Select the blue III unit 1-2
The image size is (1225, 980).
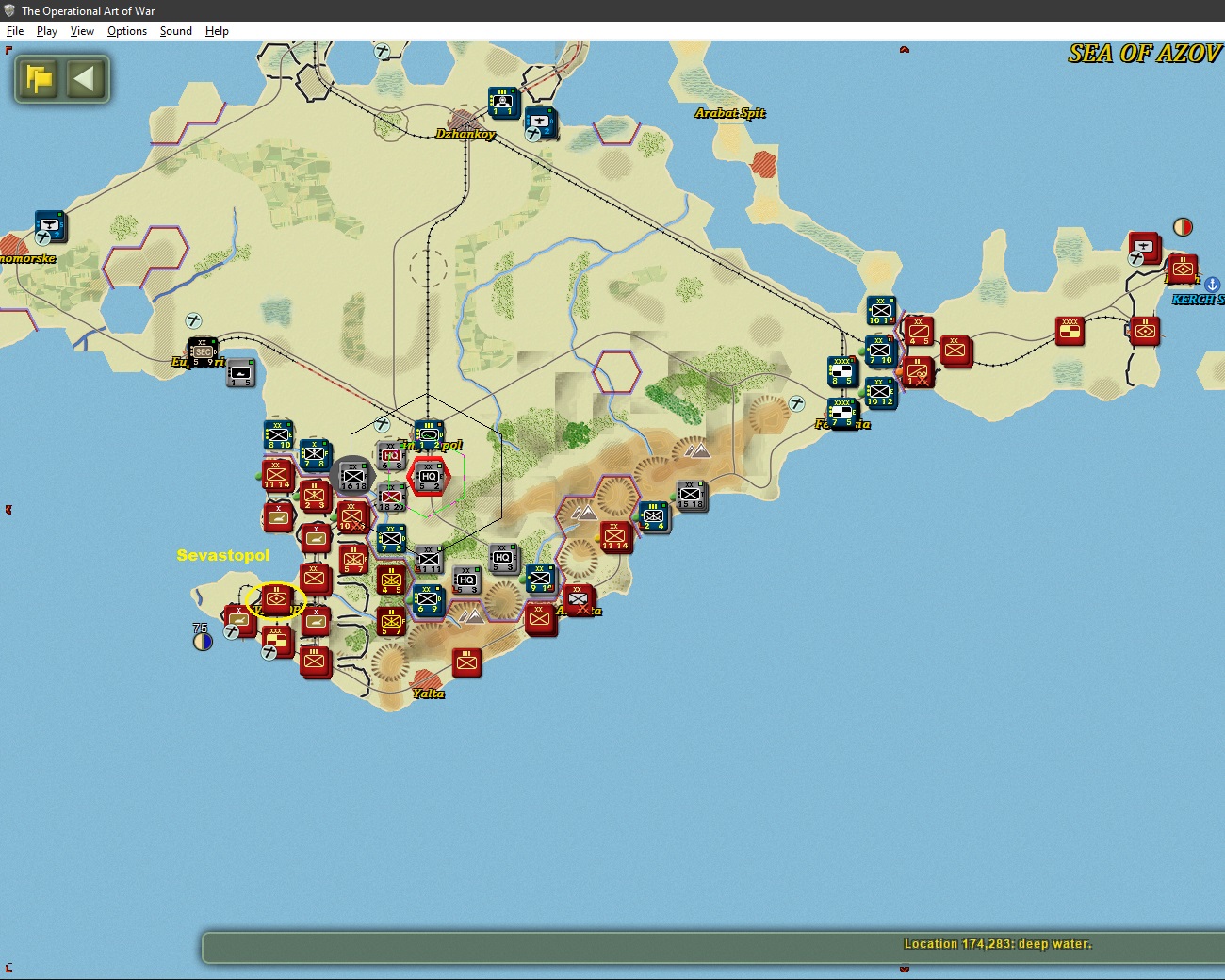coord(429,434)
